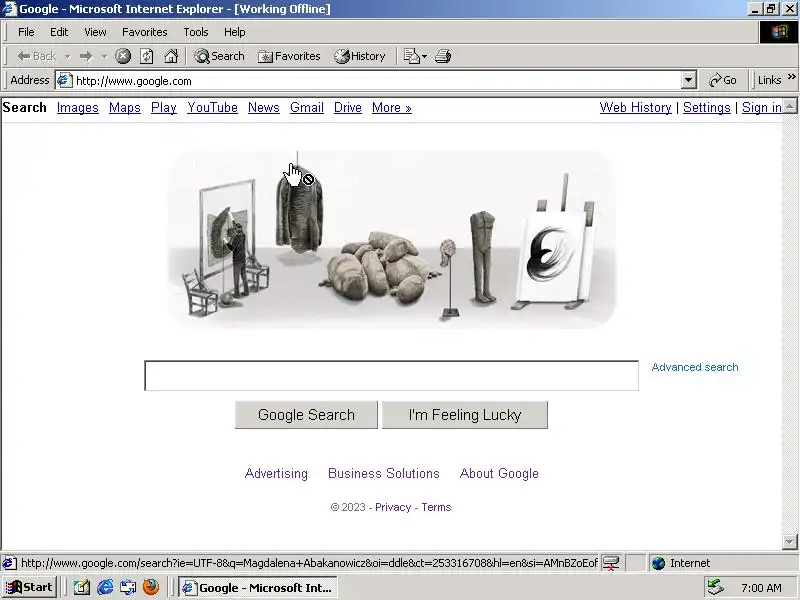
Task: Open the Favorites toolbar pane
Action: 289,56
